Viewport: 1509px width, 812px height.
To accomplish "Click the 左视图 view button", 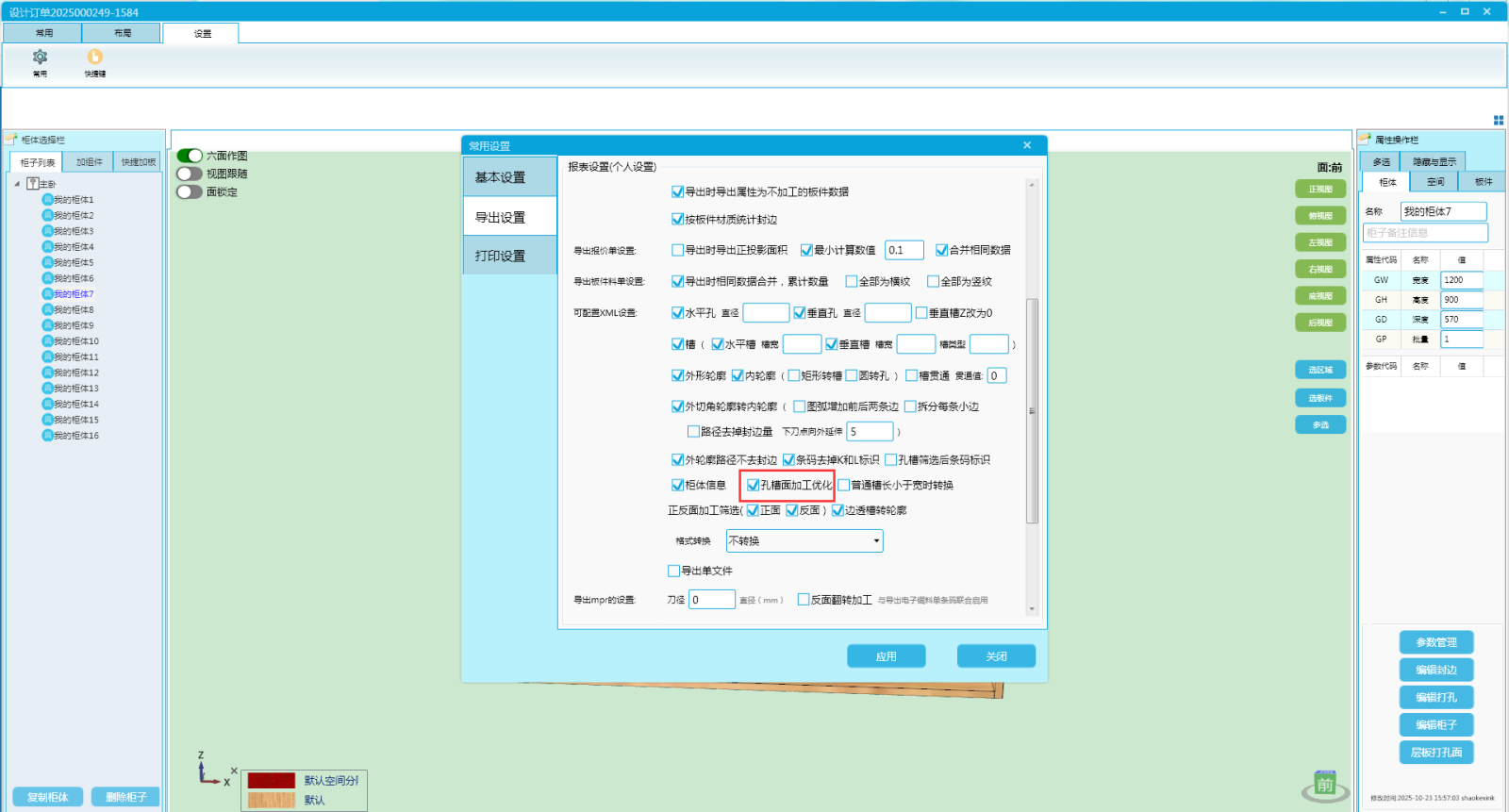I will [1320, 242].
